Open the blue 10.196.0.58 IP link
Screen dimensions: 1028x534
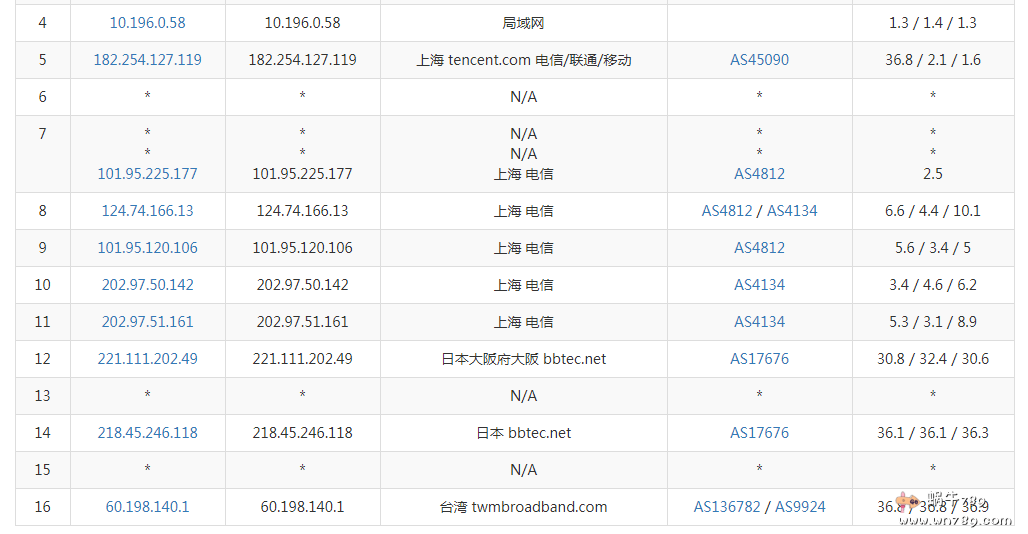click(x=147, y=22)
